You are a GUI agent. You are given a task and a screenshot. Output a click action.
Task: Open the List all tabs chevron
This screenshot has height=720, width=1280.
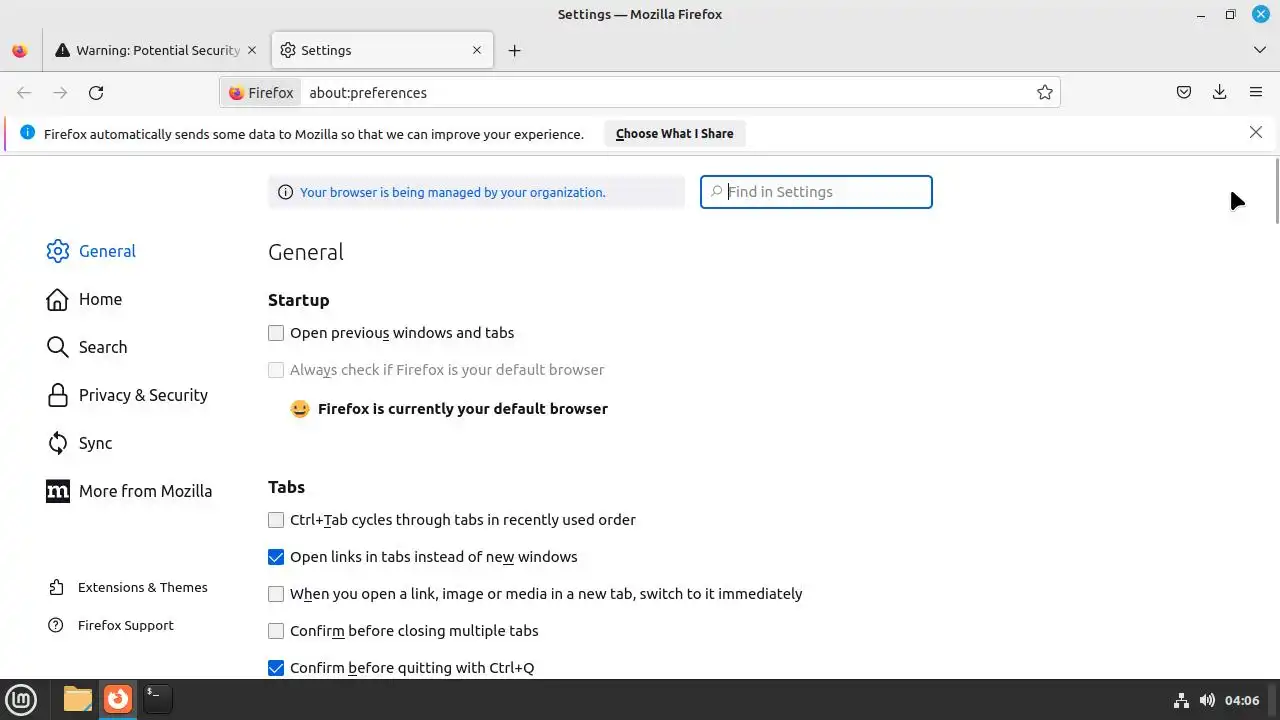pyautogui.click(x=1259, y=50)
